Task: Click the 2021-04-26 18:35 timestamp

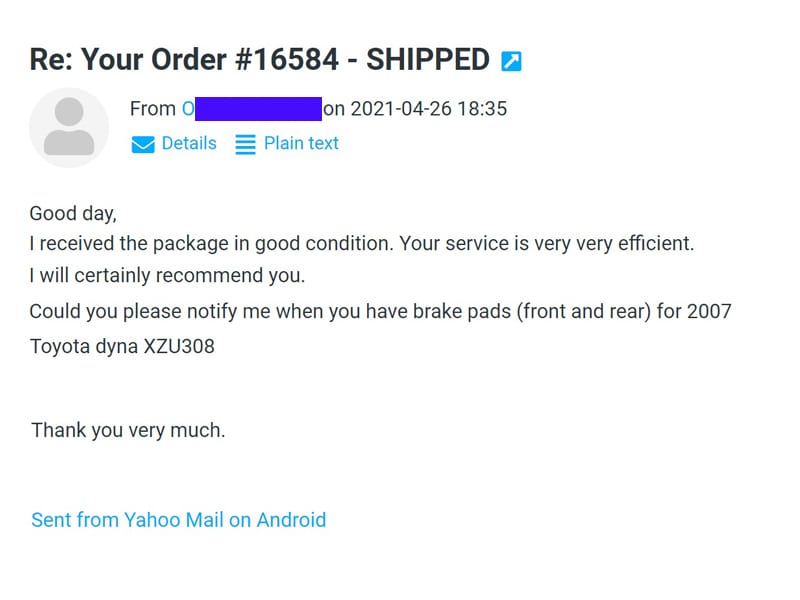Action: [429, 109]
